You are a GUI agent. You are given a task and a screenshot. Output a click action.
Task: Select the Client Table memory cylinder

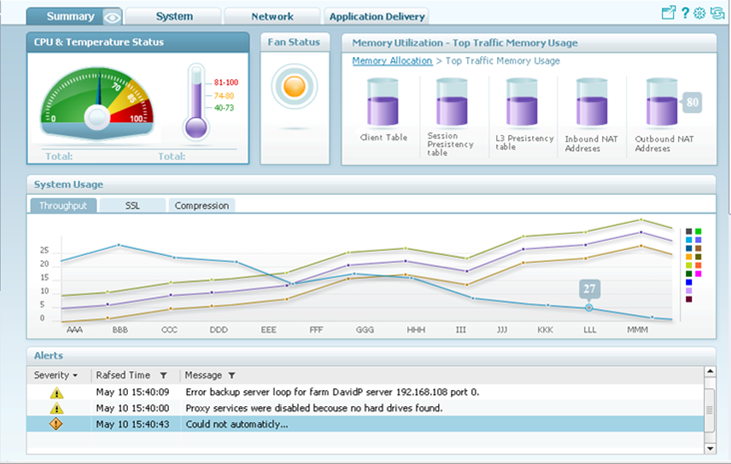[383, 102]
